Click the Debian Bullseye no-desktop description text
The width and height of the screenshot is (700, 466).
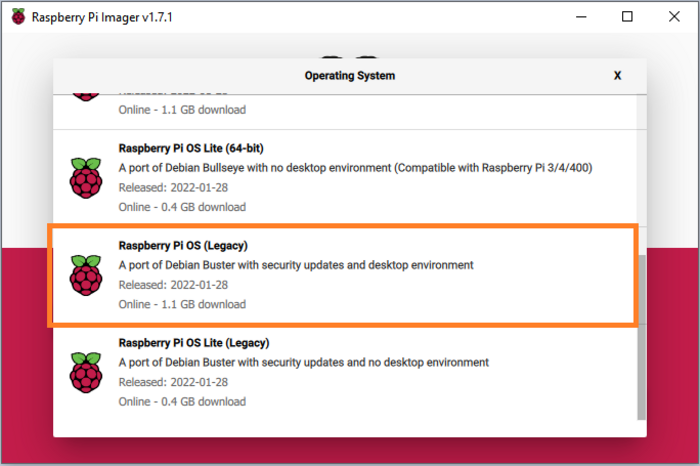point(355,168)
